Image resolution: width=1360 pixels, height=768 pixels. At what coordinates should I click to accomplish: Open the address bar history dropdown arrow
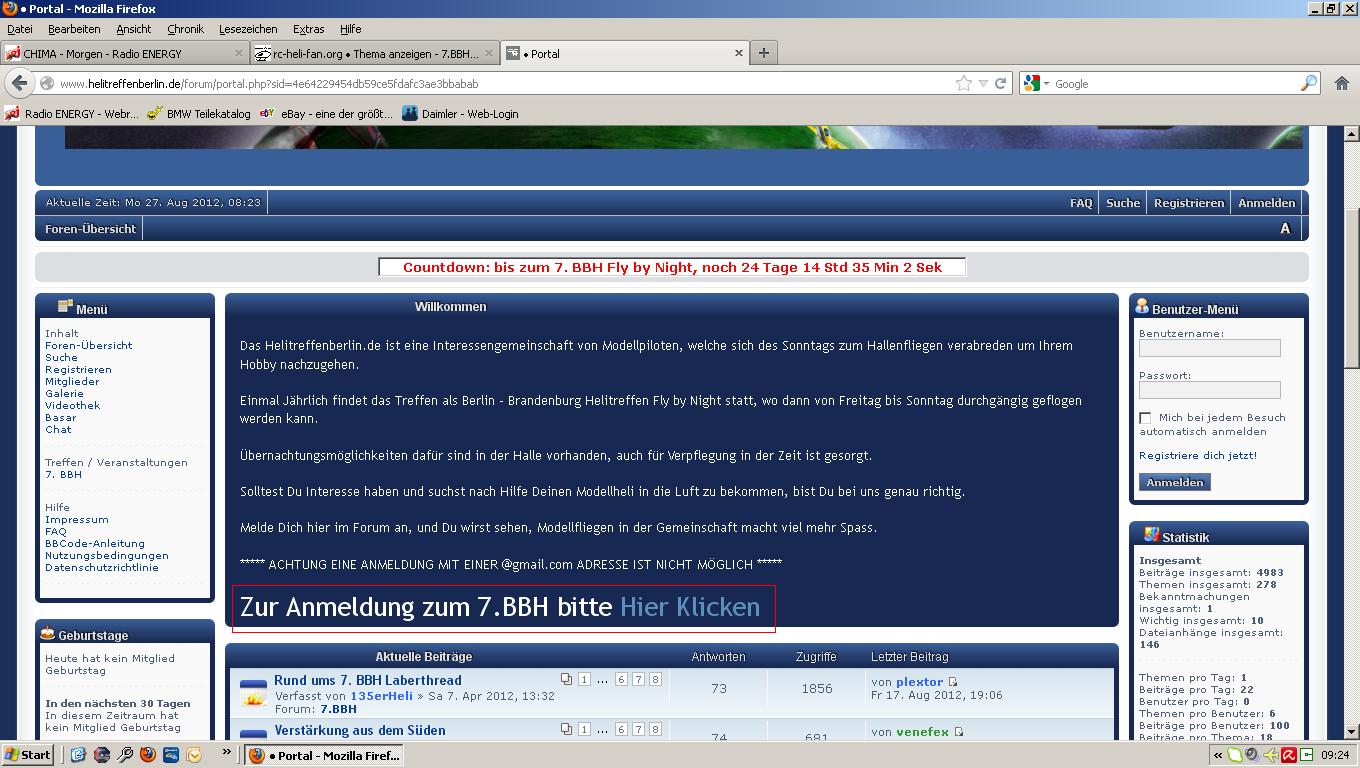click(982, 84)
